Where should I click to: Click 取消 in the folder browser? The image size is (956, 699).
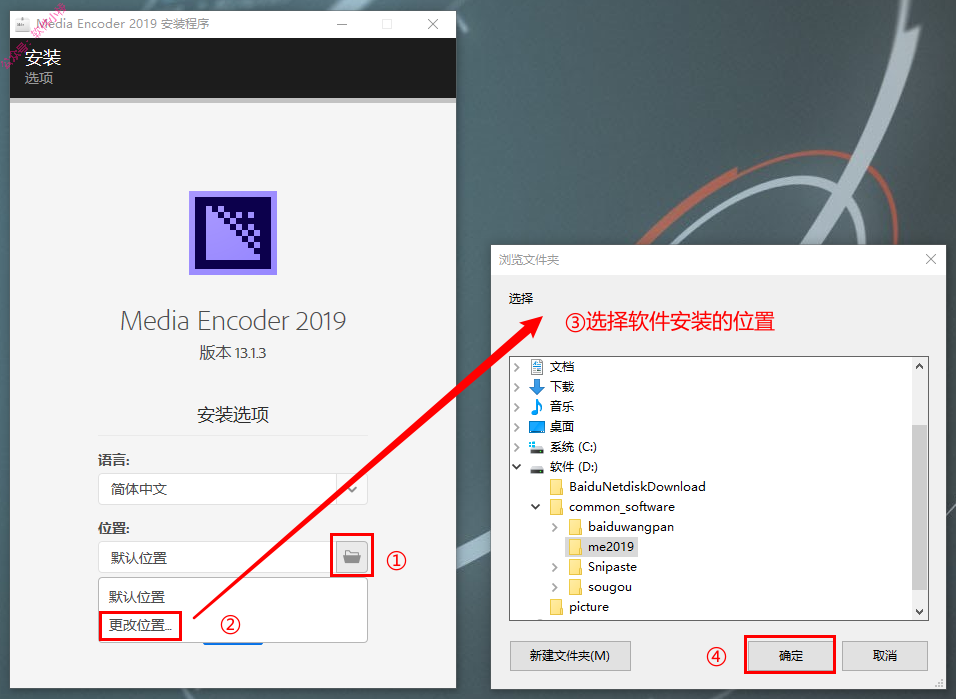[885, 656]
